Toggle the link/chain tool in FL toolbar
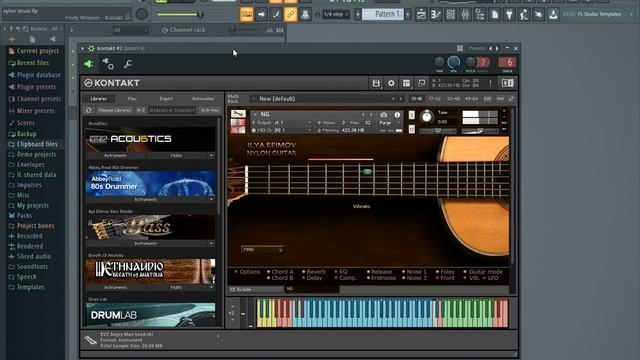This screenshot has height=360, width=640. pos(290,15)
